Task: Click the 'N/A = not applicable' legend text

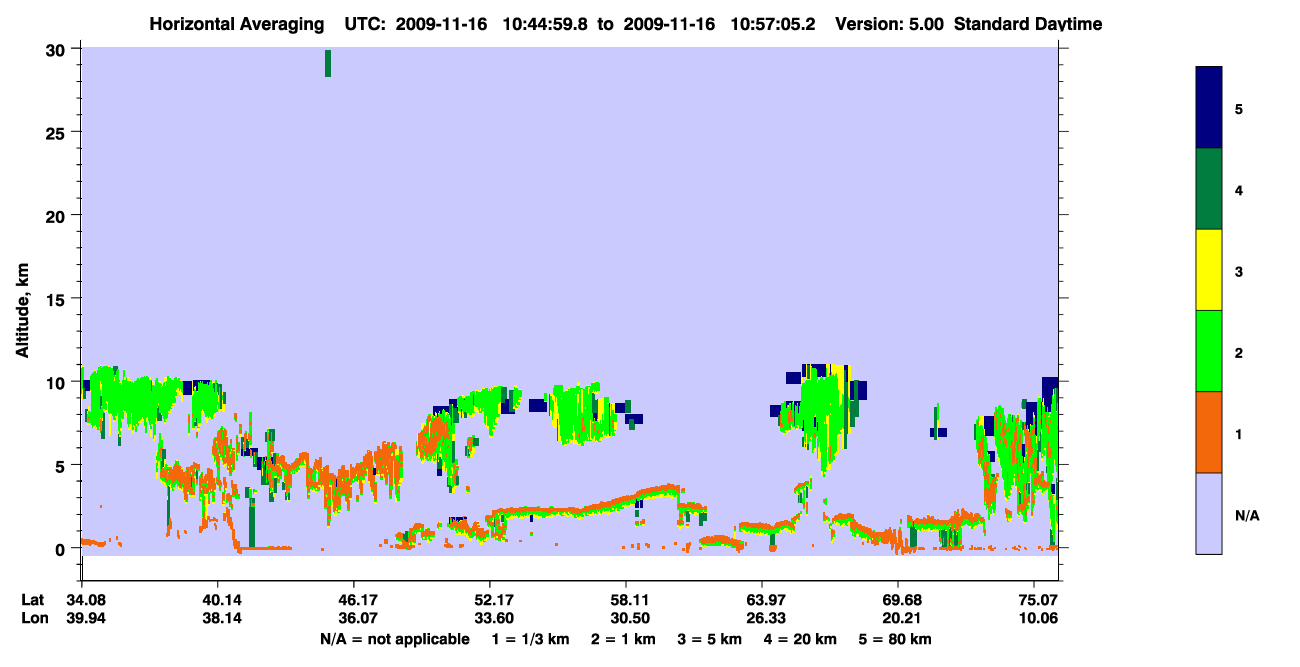Action: click(395, 639)
